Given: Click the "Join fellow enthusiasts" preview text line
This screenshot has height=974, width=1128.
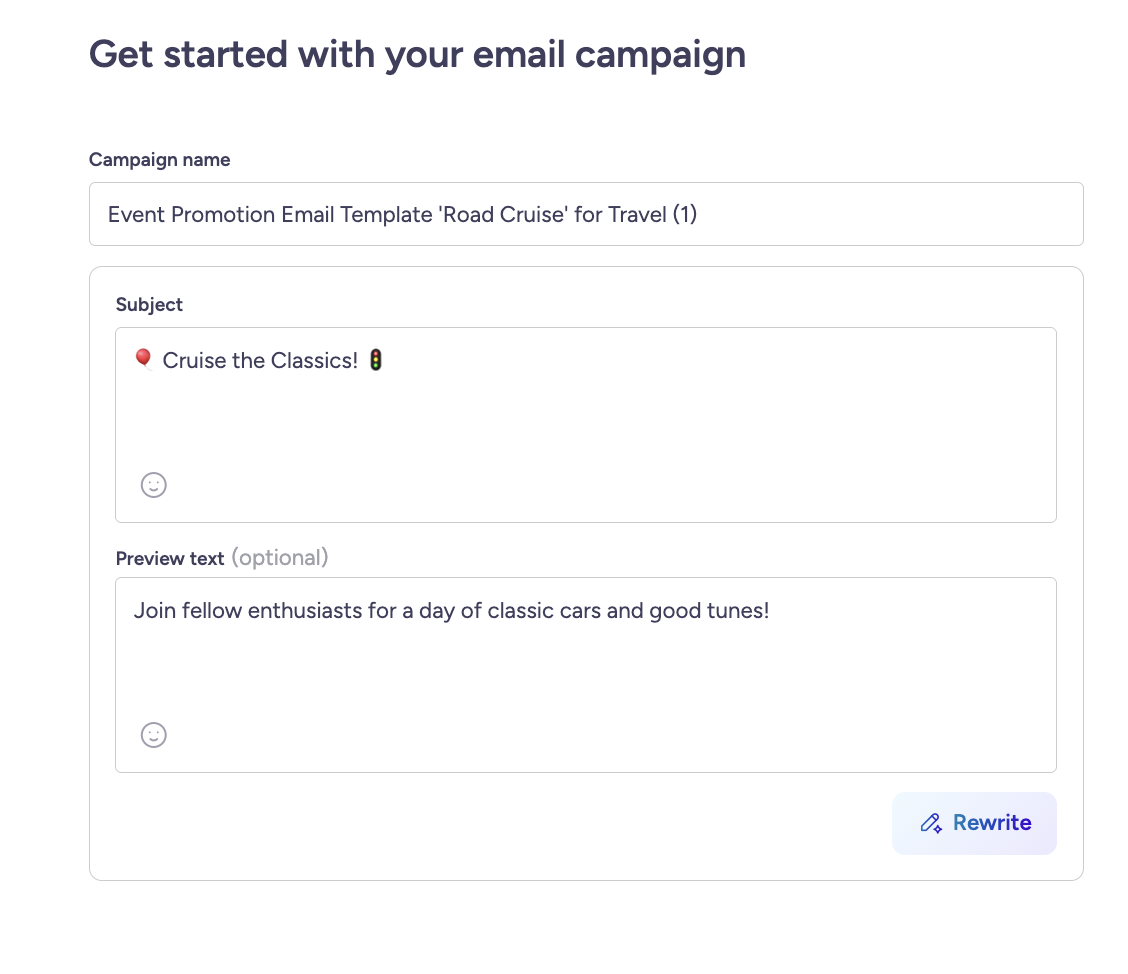Looking at the screenshot, I should pyautogui.click(x=450, y=611).
